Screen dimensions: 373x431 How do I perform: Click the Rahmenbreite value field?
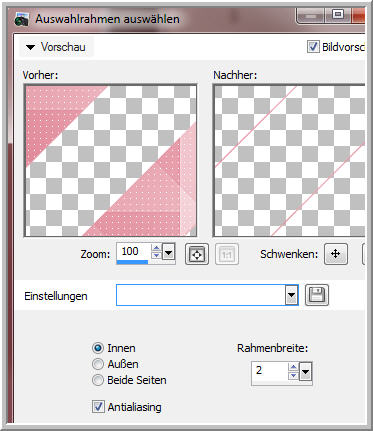[270, 371]
